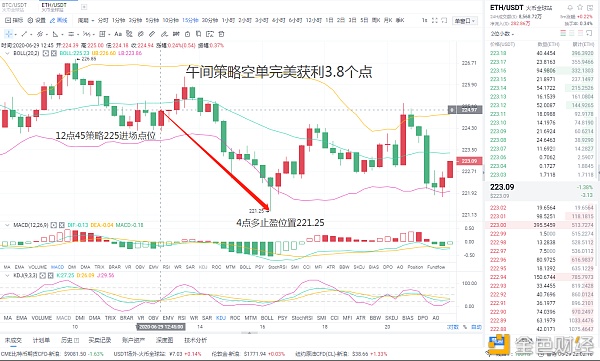Select the angle measurement drawing tool
The width and height of the screenshot is (600, 361).
(55, 34)
